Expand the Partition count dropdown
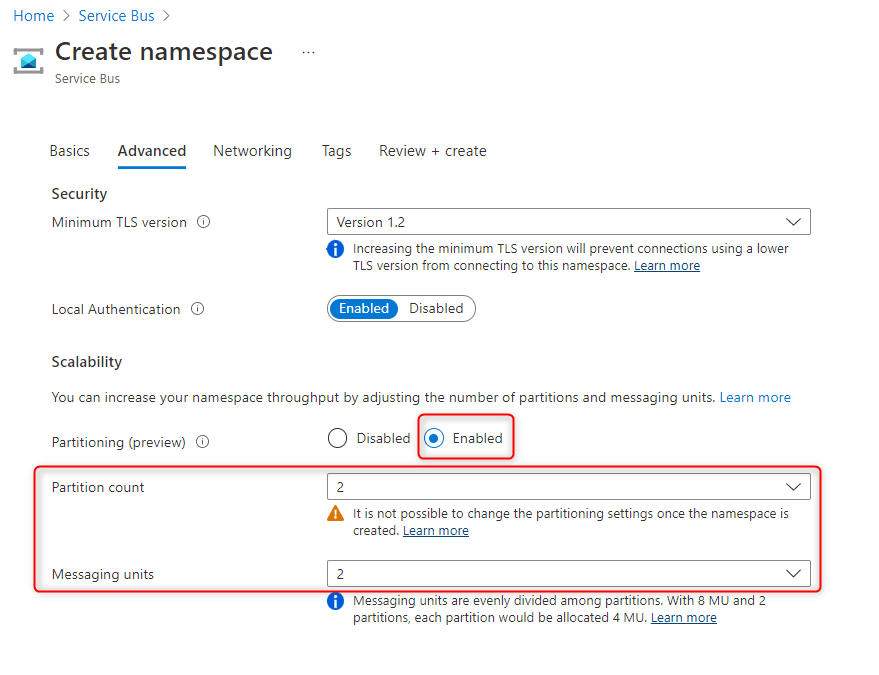The image size is (879, 675). (x=568, y=487)
